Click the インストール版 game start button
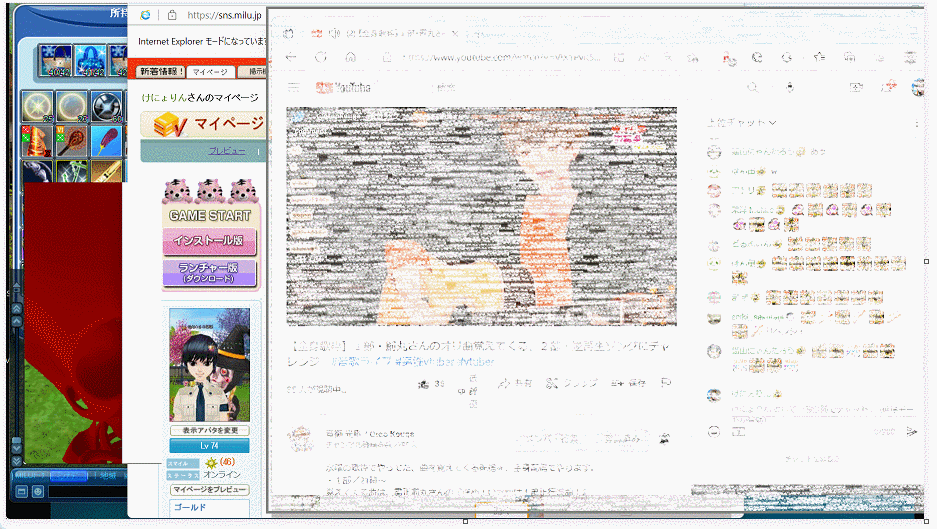Viewport: 937px width, 529px height. coord(209,241)
